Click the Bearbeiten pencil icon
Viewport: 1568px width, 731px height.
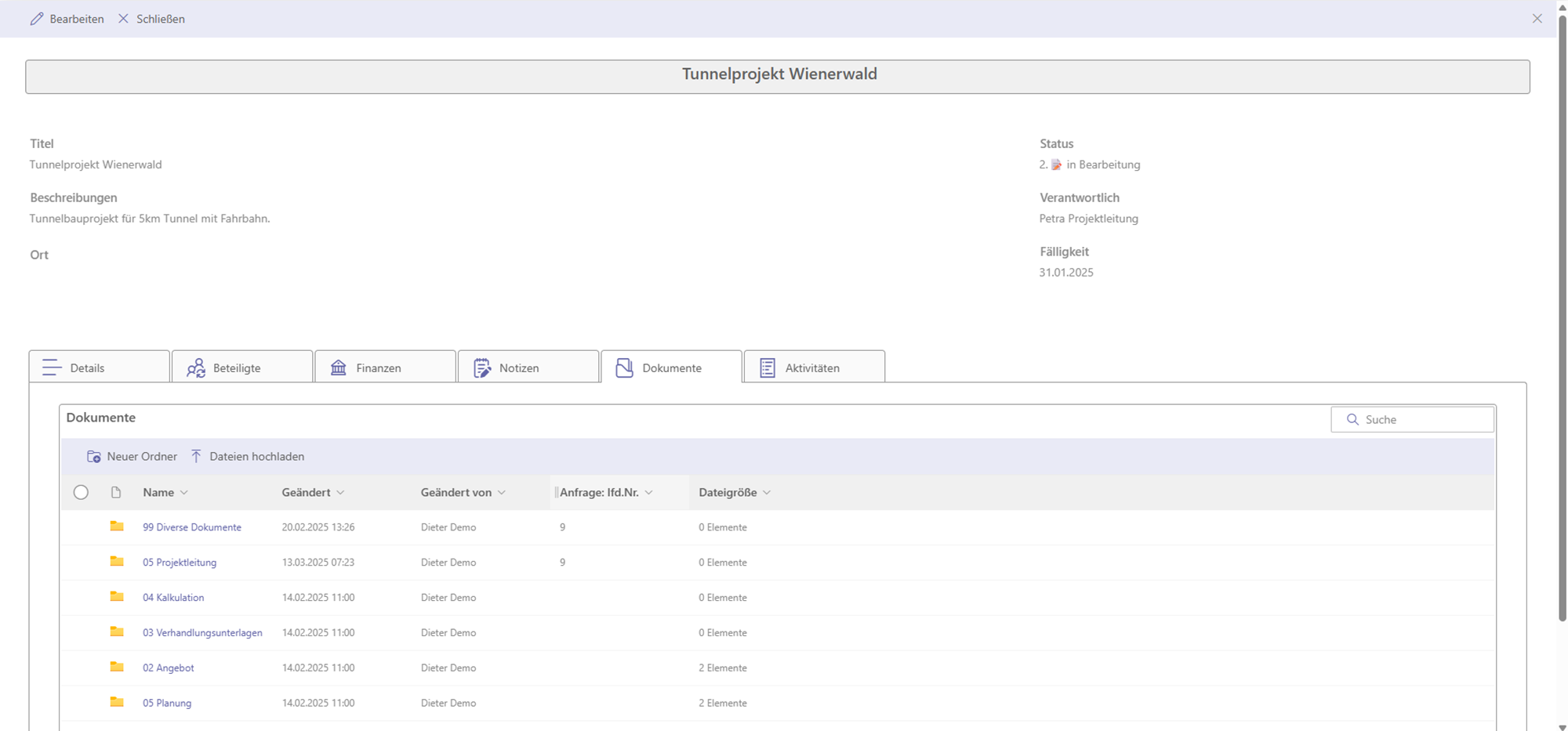pyautogui.click(x=37, y=19)
